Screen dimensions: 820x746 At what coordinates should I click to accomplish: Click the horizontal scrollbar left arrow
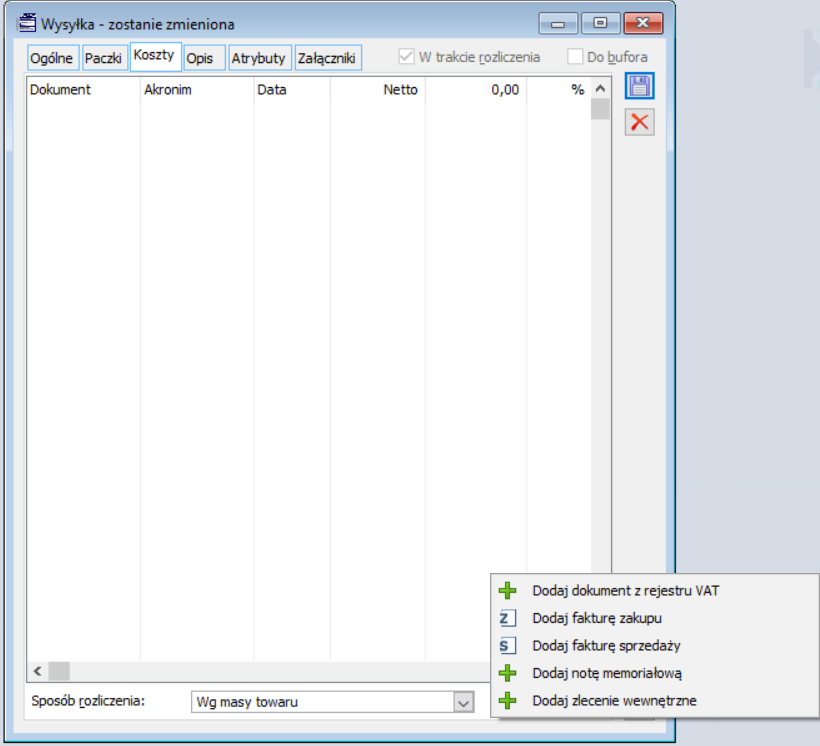[x=37, y=671]
